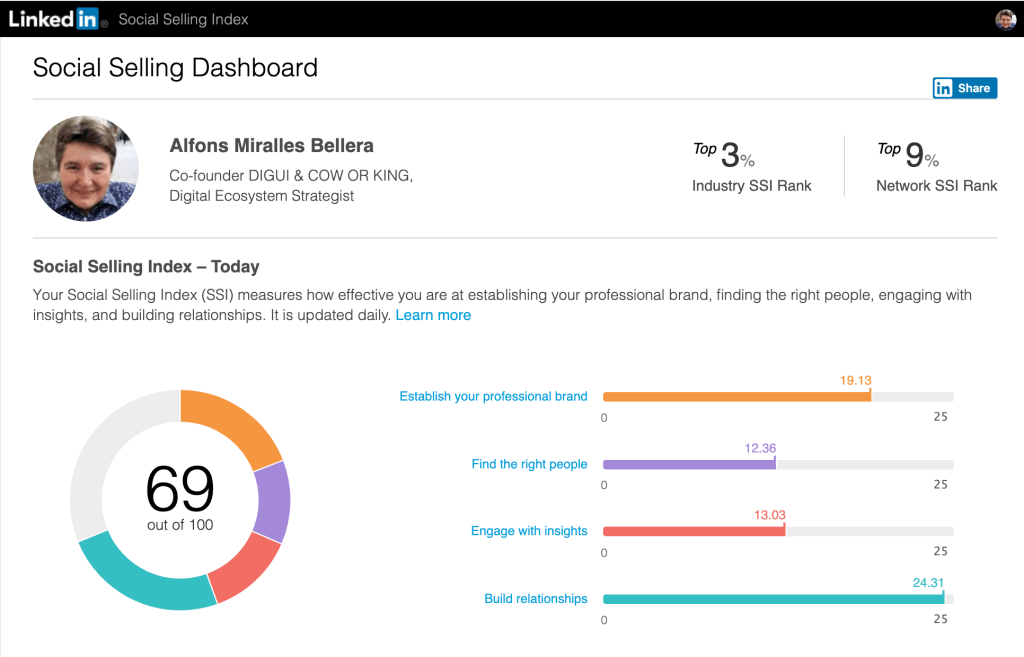Viewport: 1024px width, 657px height.
Task: Select Alfons Miralles Bellera's profile photo
Action: tap(86, 168)
